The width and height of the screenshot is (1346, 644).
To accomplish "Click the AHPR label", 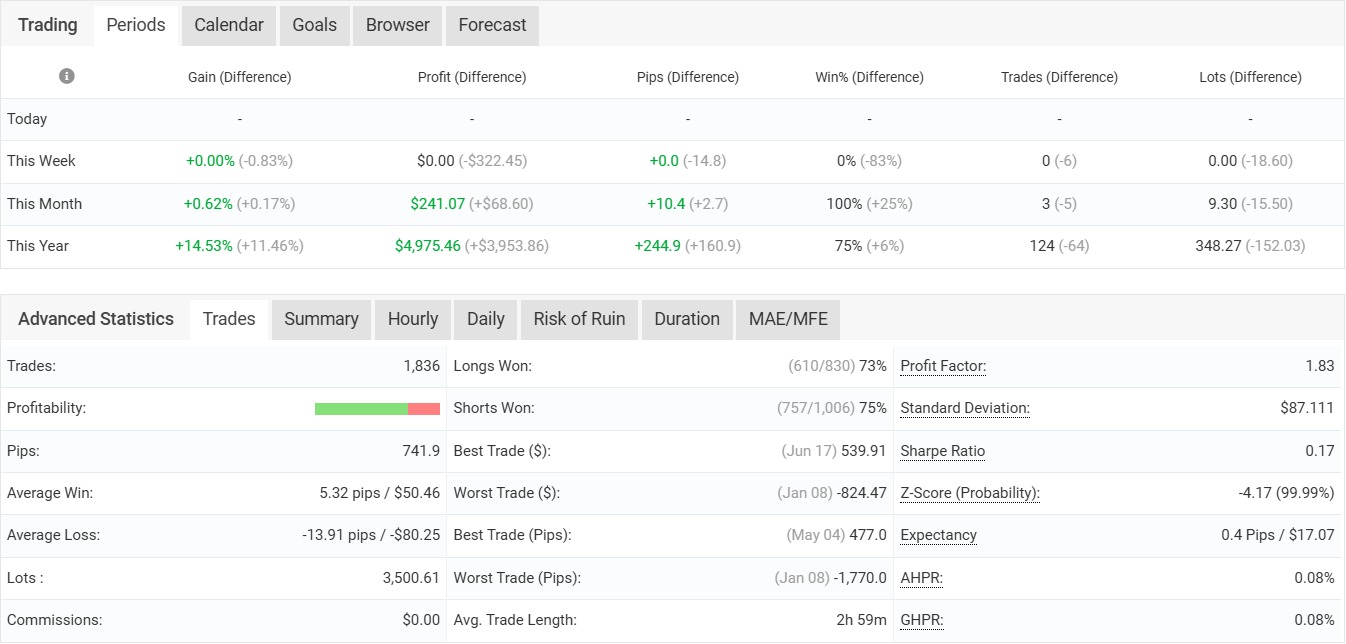I will click(x=922, y=578).
